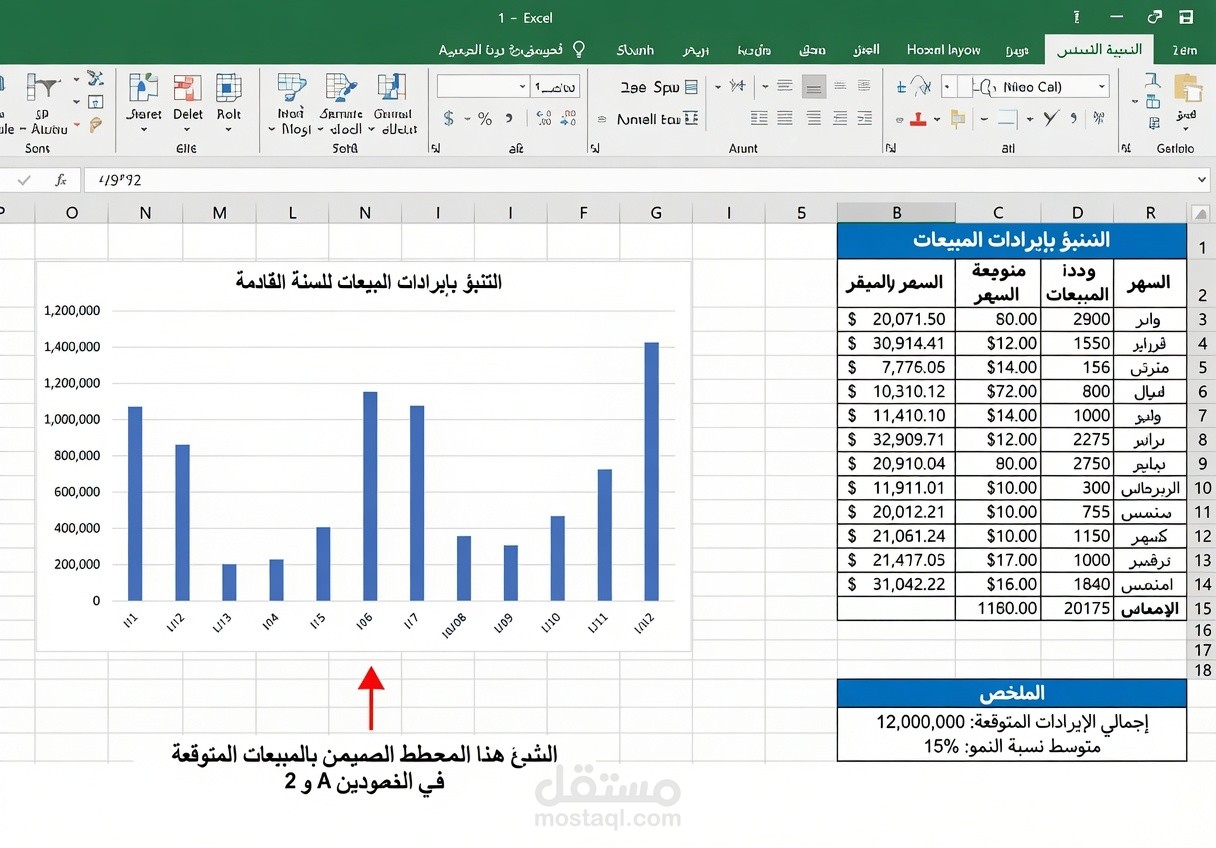Expand the formula bar chevron

coord(1201,180)
